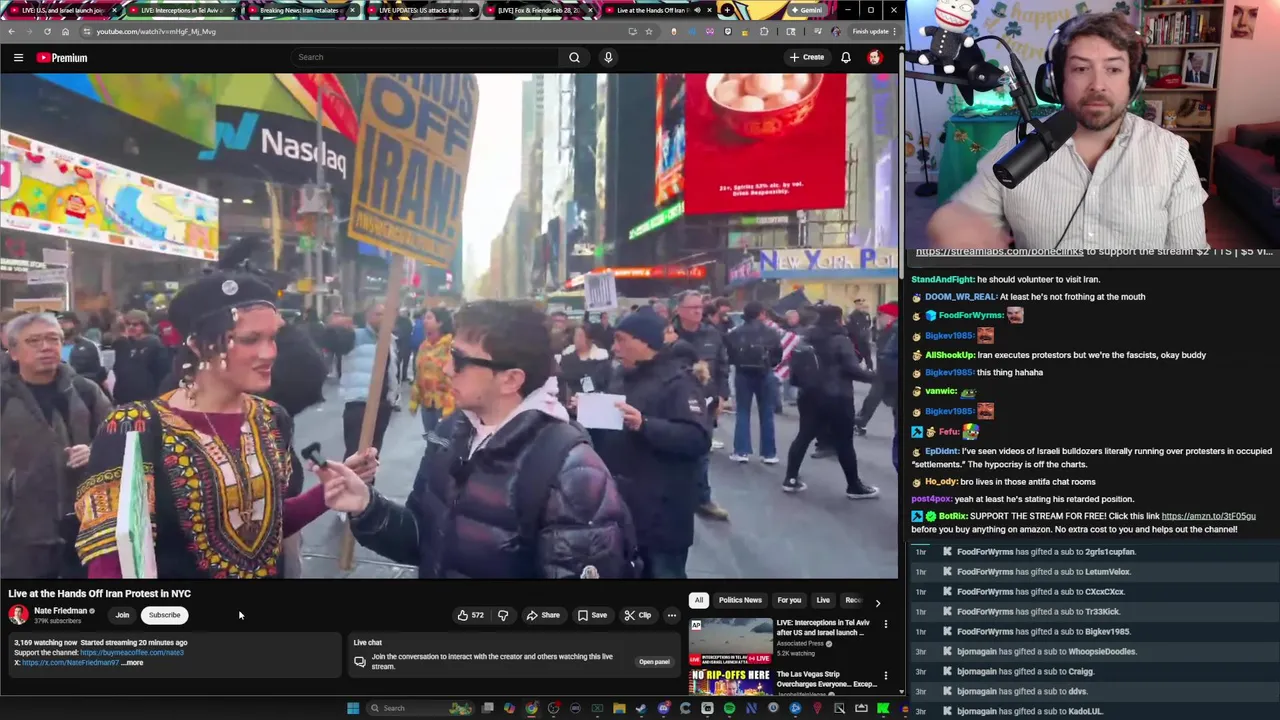Open options for Las Vegas Strip video

pyautogui.click(x=885, y=676)
